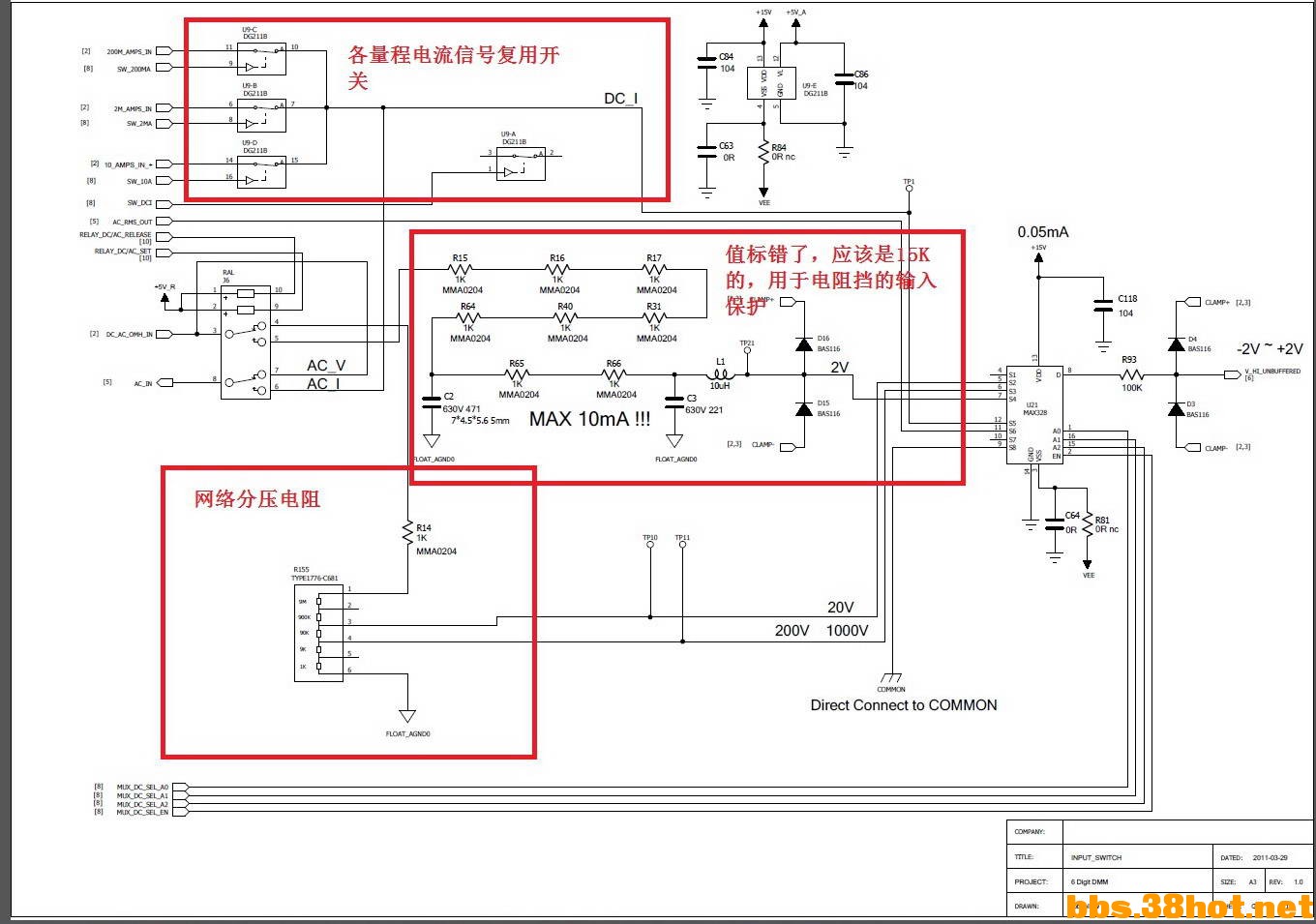Click the 'Direct Connect to COMMON' note
The height and width of the screenshot is (924, 1316).
pos(904,705)
